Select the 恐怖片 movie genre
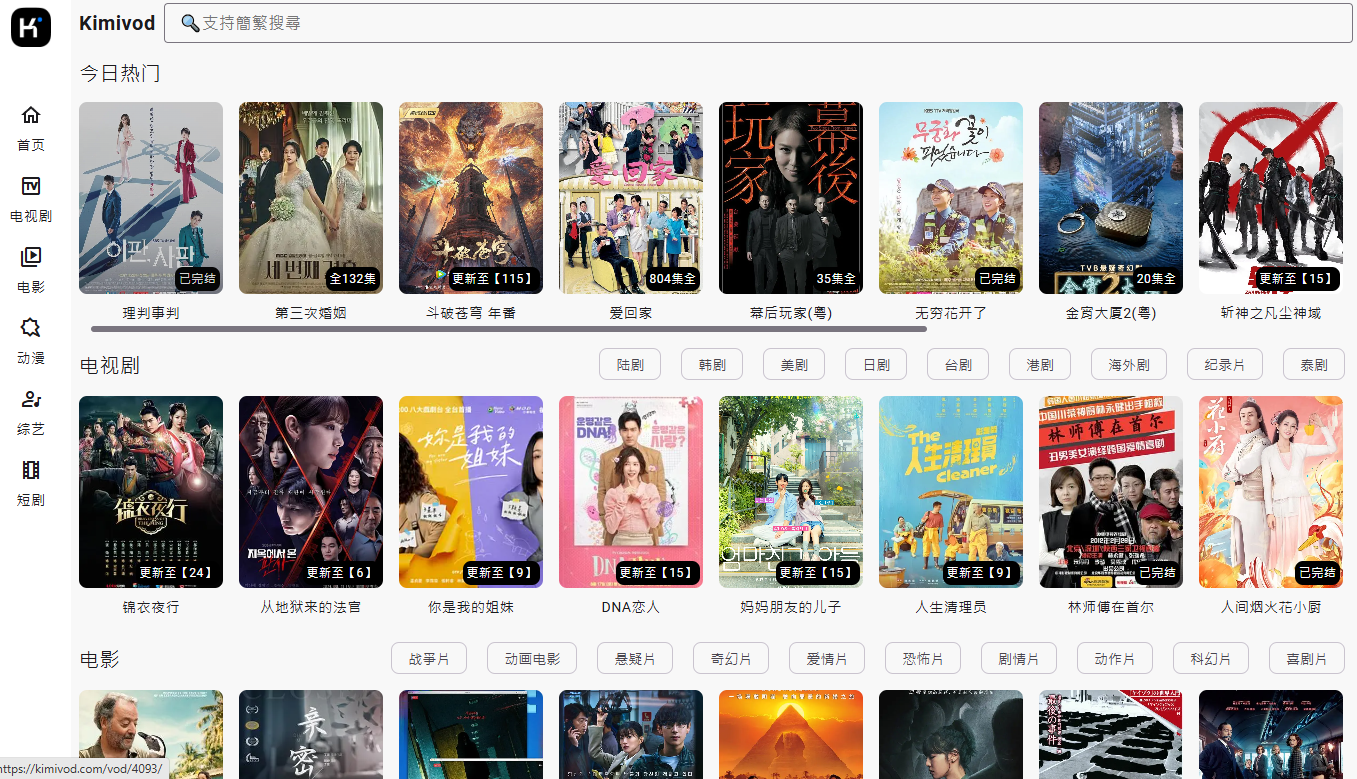1357x779 pixels. [x=923, y=659]
